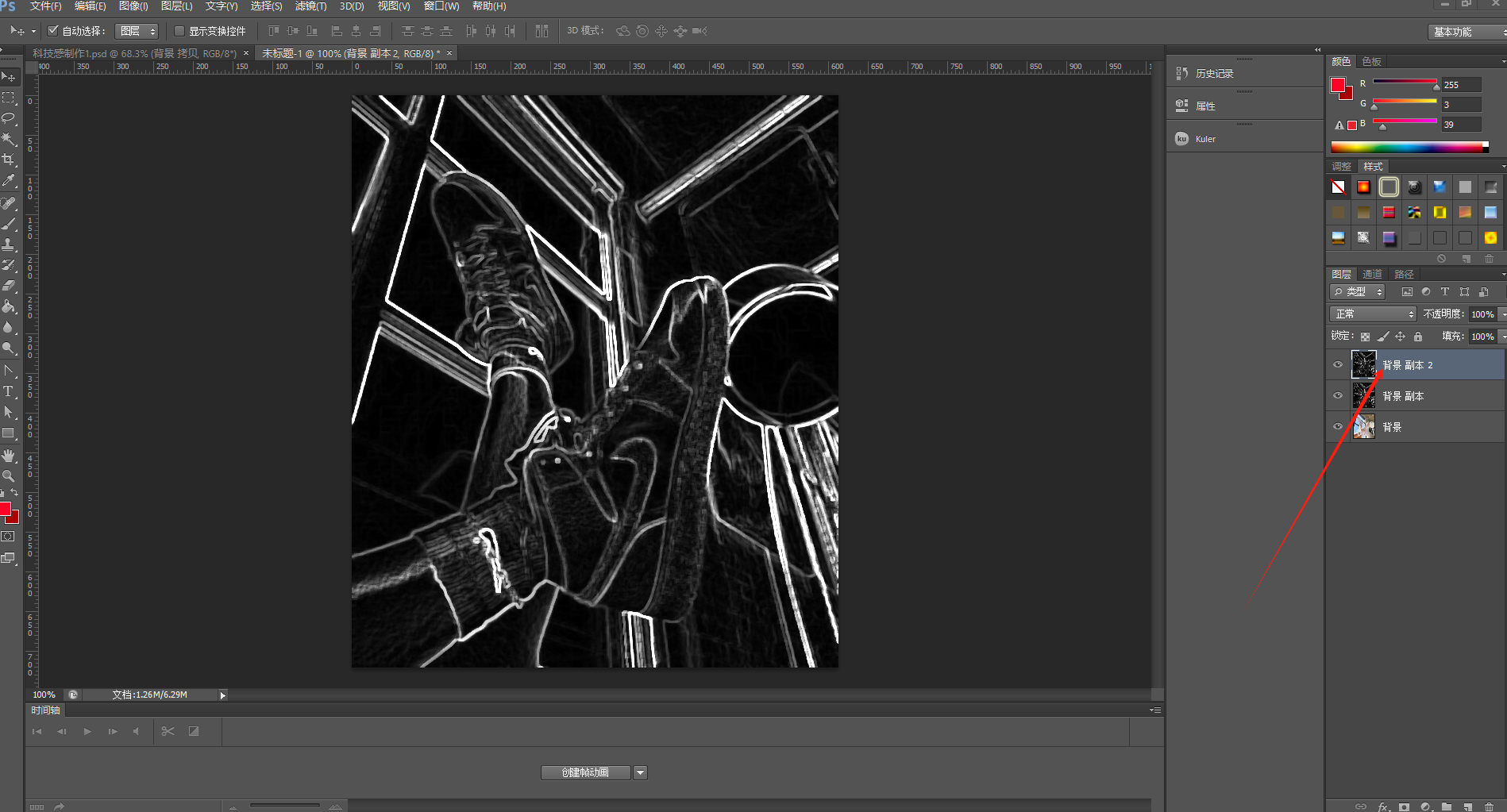This screenshot has height=812, width=1507.
Task: Select the Clone Stamp tool
Action: pyautogui.click(x=9, y=244)
